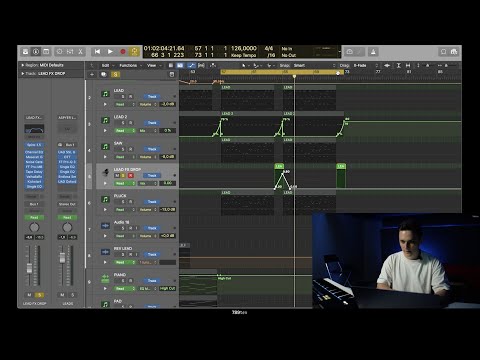
Task: Click the SAW track instrument icon
Action: click(105, 147)
